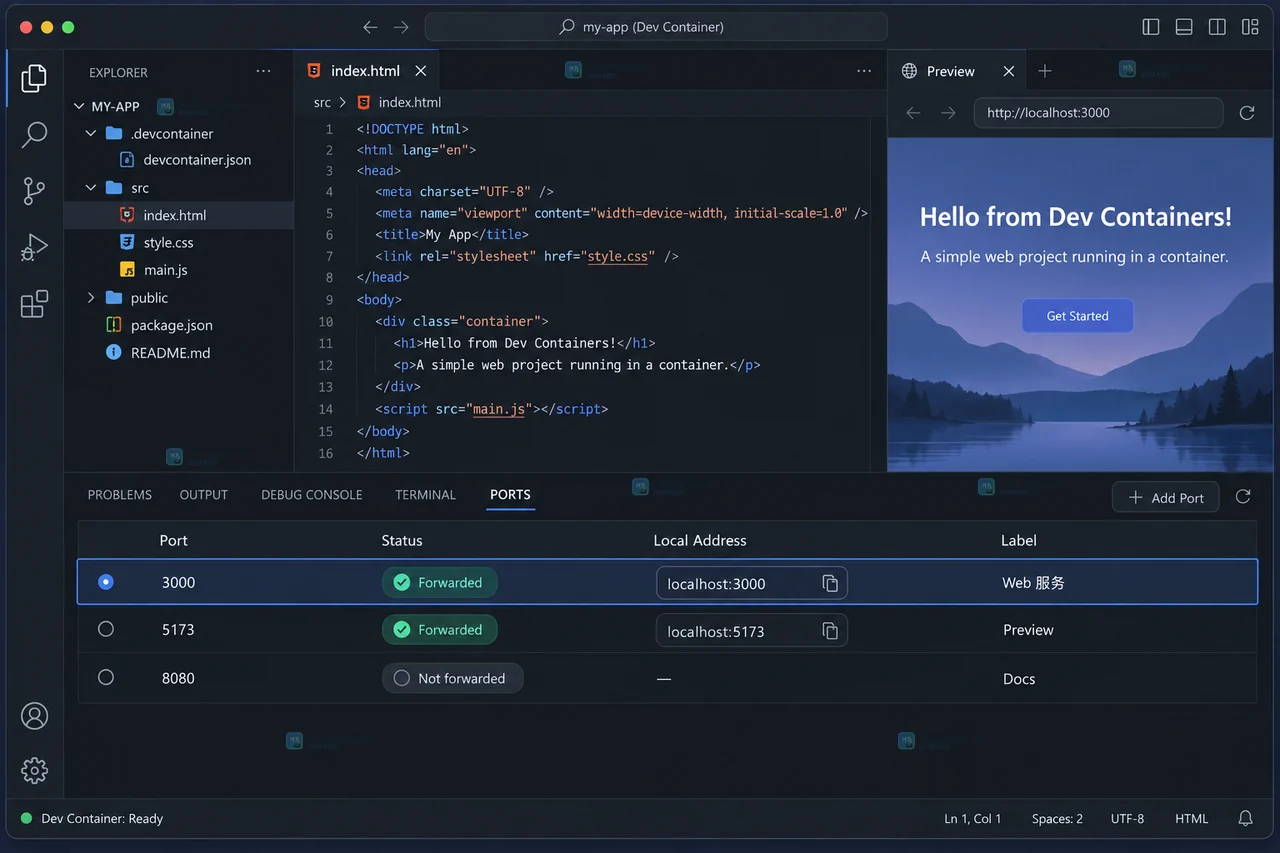This screenshot has height=853, width=1280.
Task: Open Source Control view in activity bar
Action: 34,190
